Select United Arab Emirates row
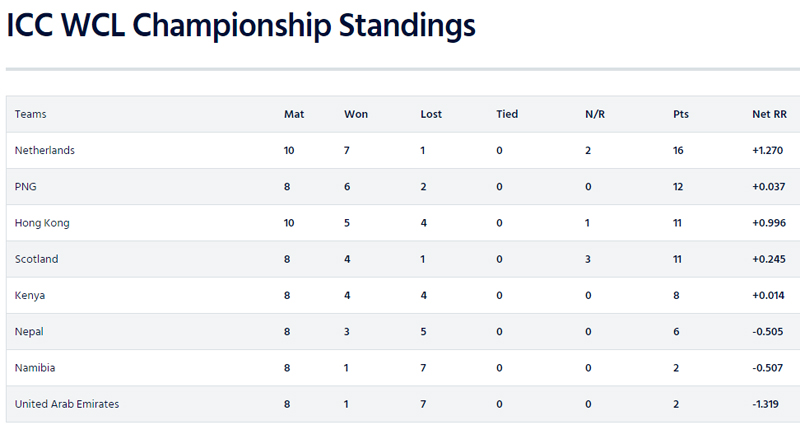This screenshot has height=439, width=800. point(67,404)
